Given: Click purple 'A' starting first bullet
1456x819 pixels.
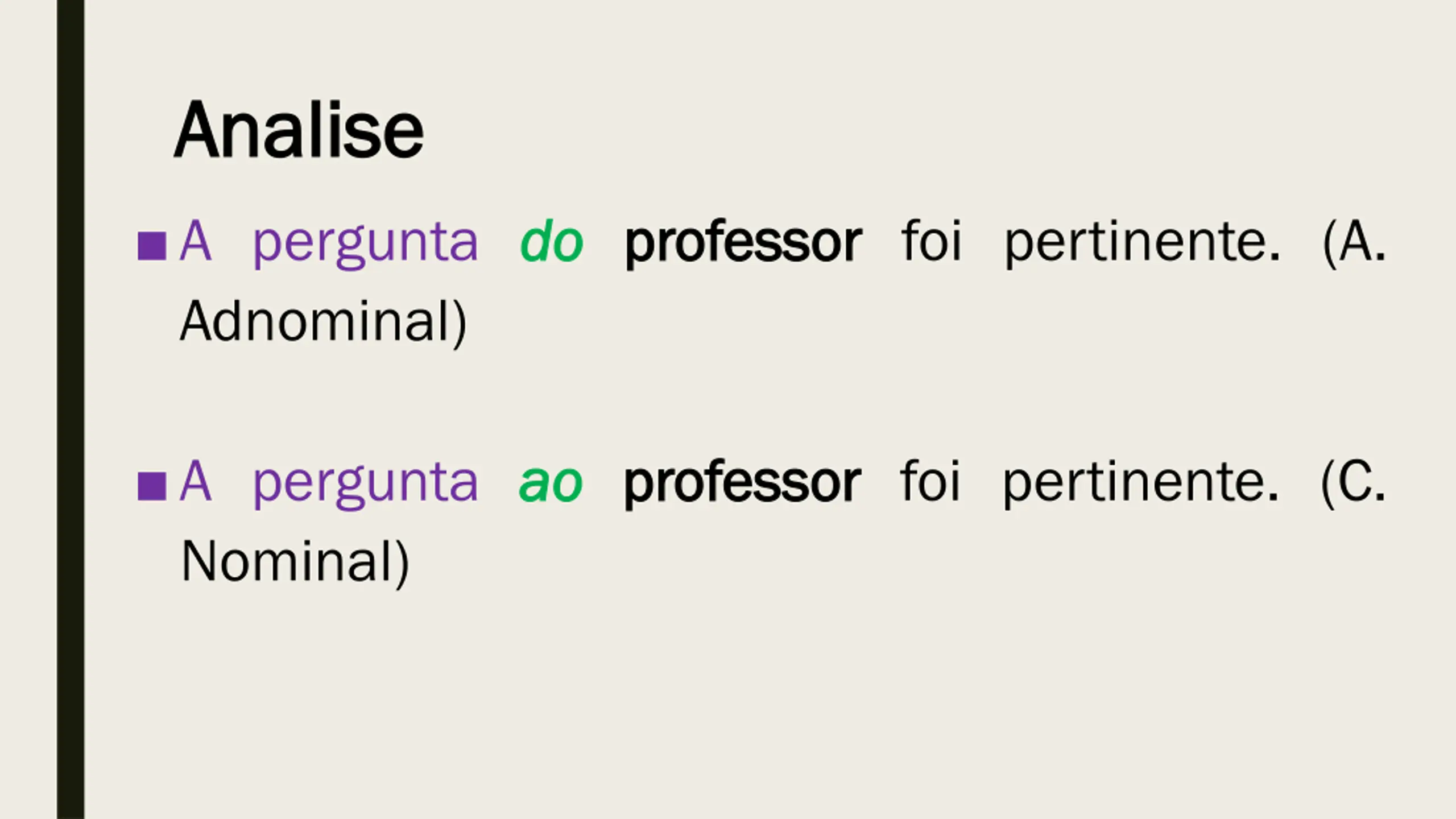Looking at the screenshot, I should pos(196,241).
